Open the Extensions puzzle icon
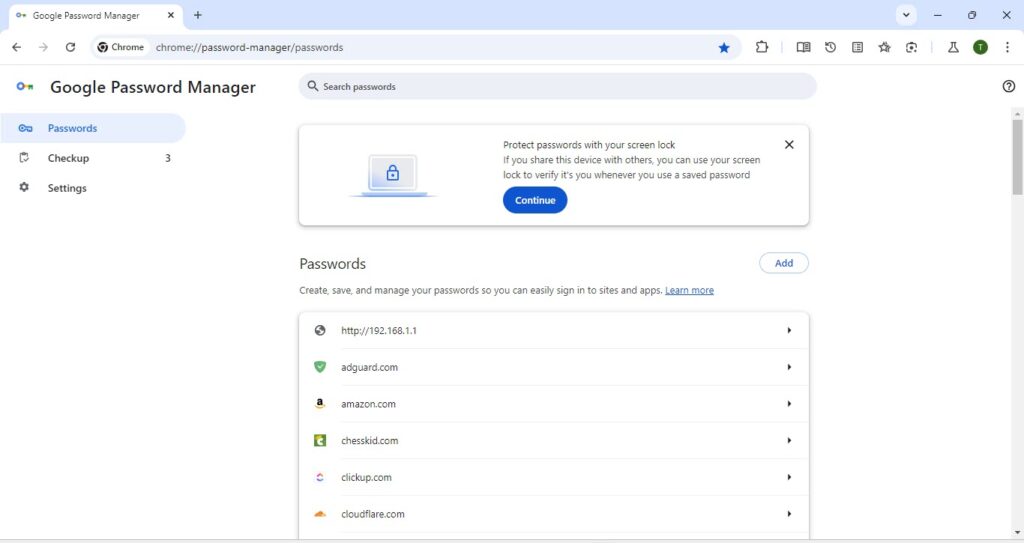The height and width of the screenshot is (543, 1024). pyautogui.click(x=761, y=47)
